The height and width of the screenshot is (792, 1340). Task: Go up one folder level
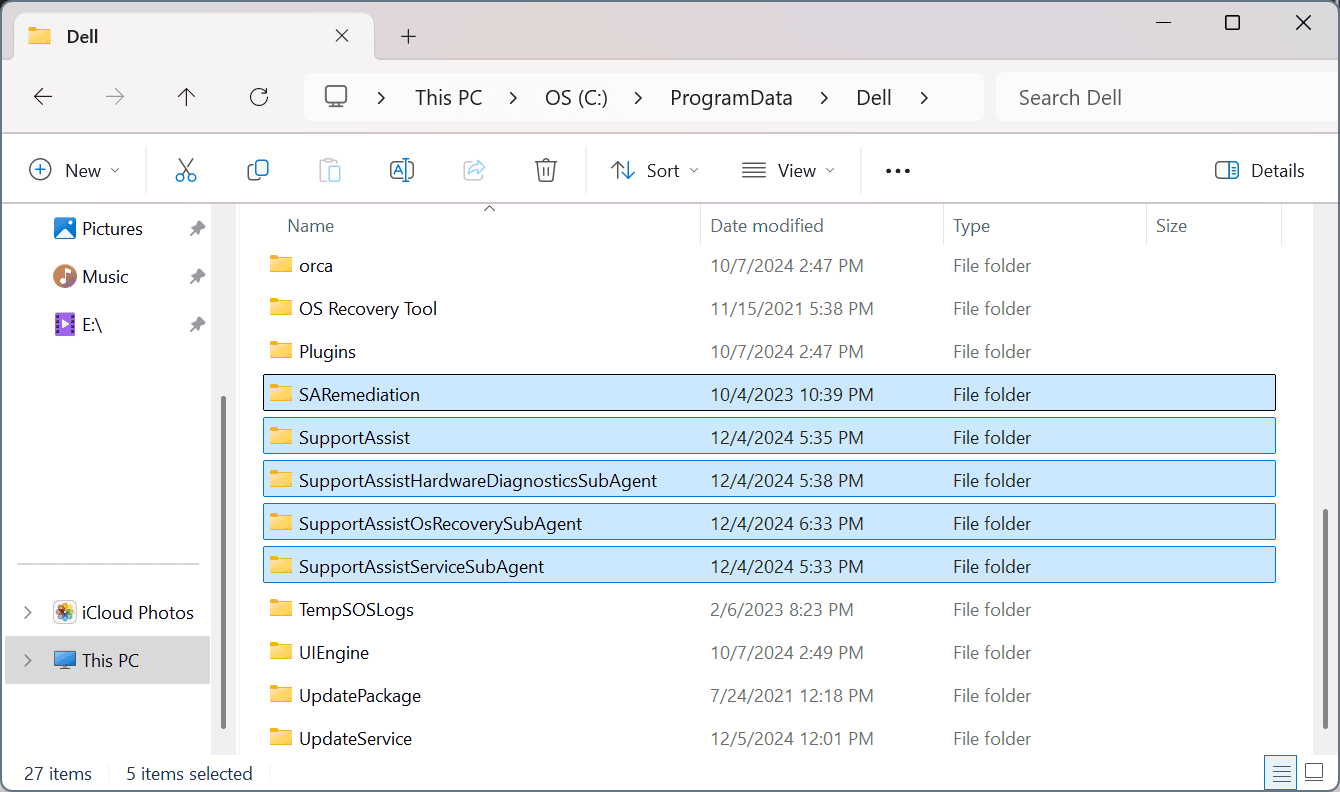pyautogui.click(x=186, y=97)
